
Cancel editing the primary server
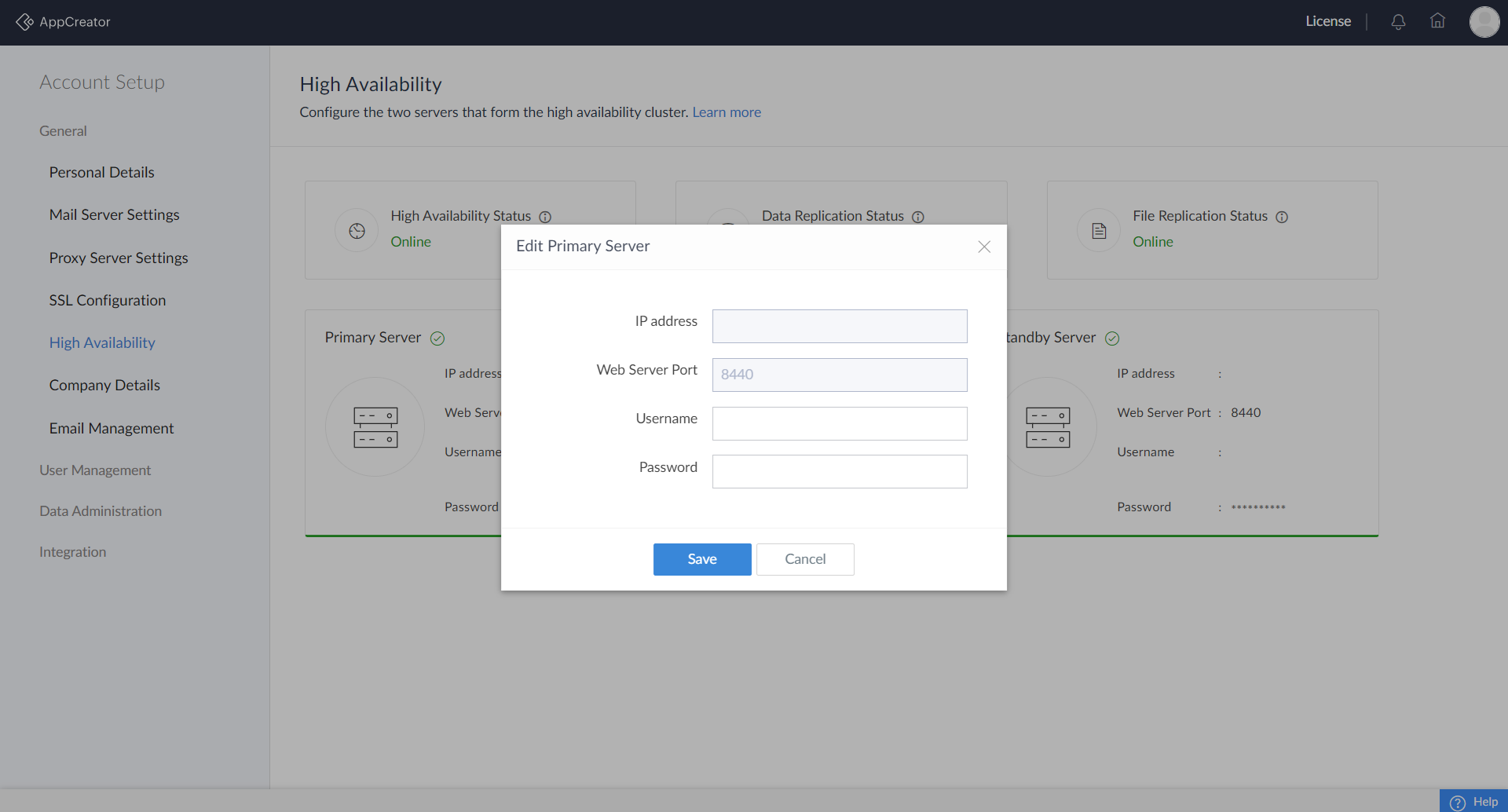coord(805,559)
